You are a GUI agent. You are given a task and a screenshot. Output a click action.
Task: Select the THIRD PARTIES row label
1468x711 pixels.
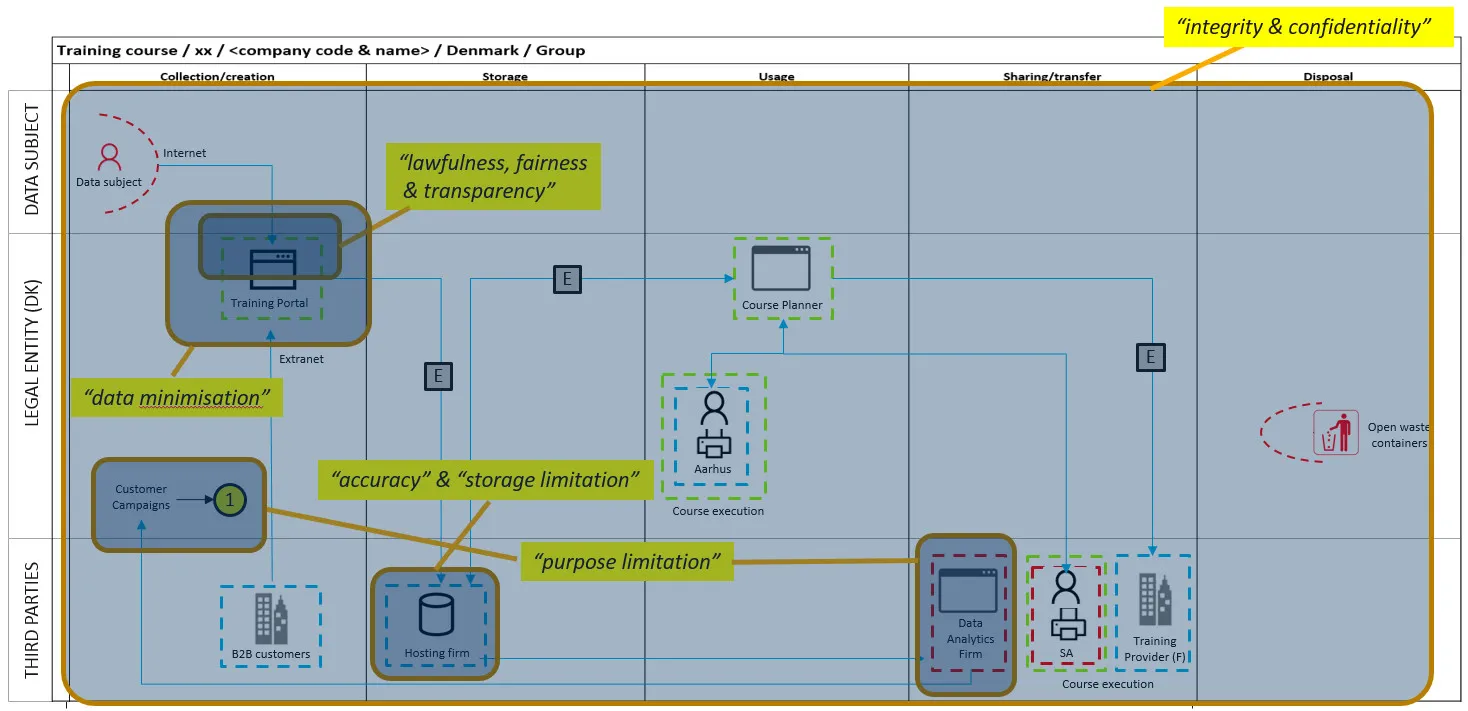coord(33,615)
